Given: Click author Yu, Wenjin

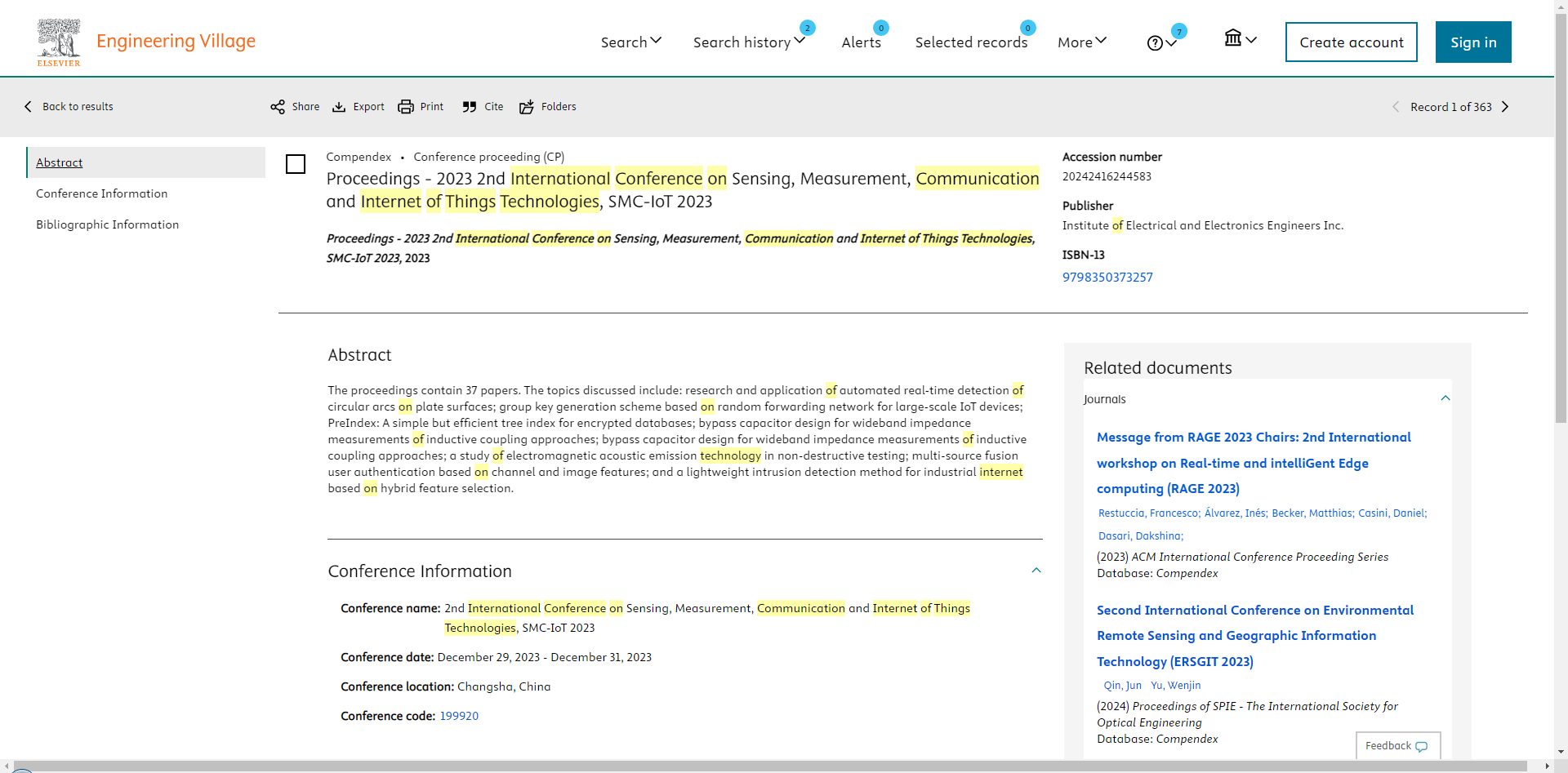Looking at the screenshot, I should (x=1176, y=686).
